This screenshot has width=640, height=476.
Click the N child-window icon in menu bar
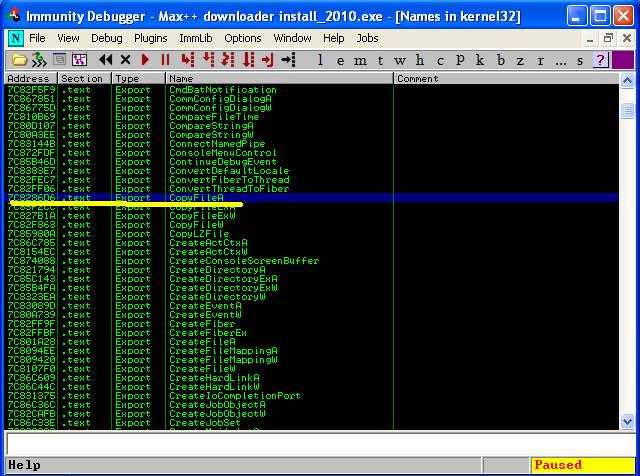tap(16, 38)
